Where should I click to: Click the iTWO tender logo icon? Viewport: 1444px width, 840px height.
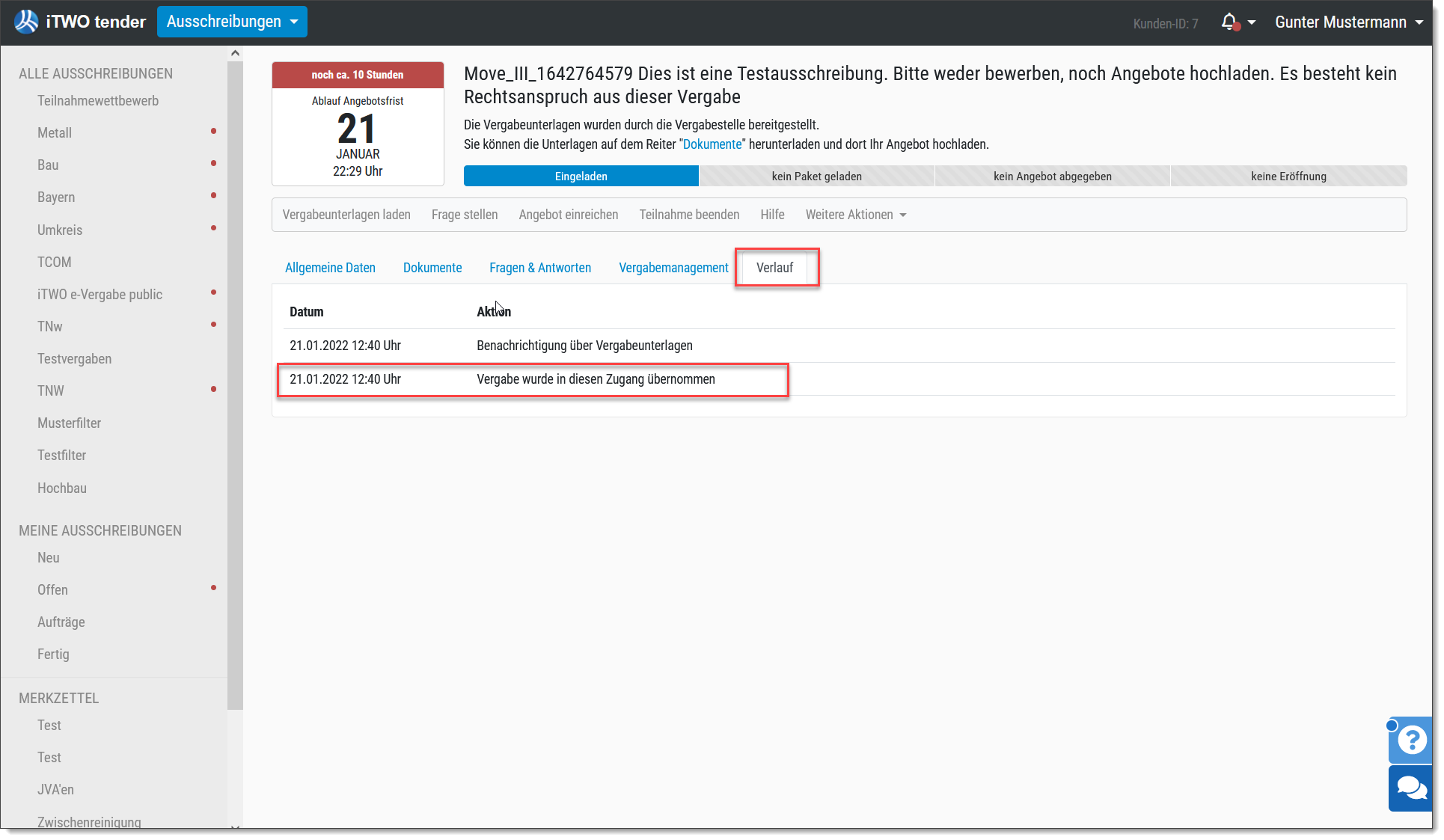click(26, 22)
